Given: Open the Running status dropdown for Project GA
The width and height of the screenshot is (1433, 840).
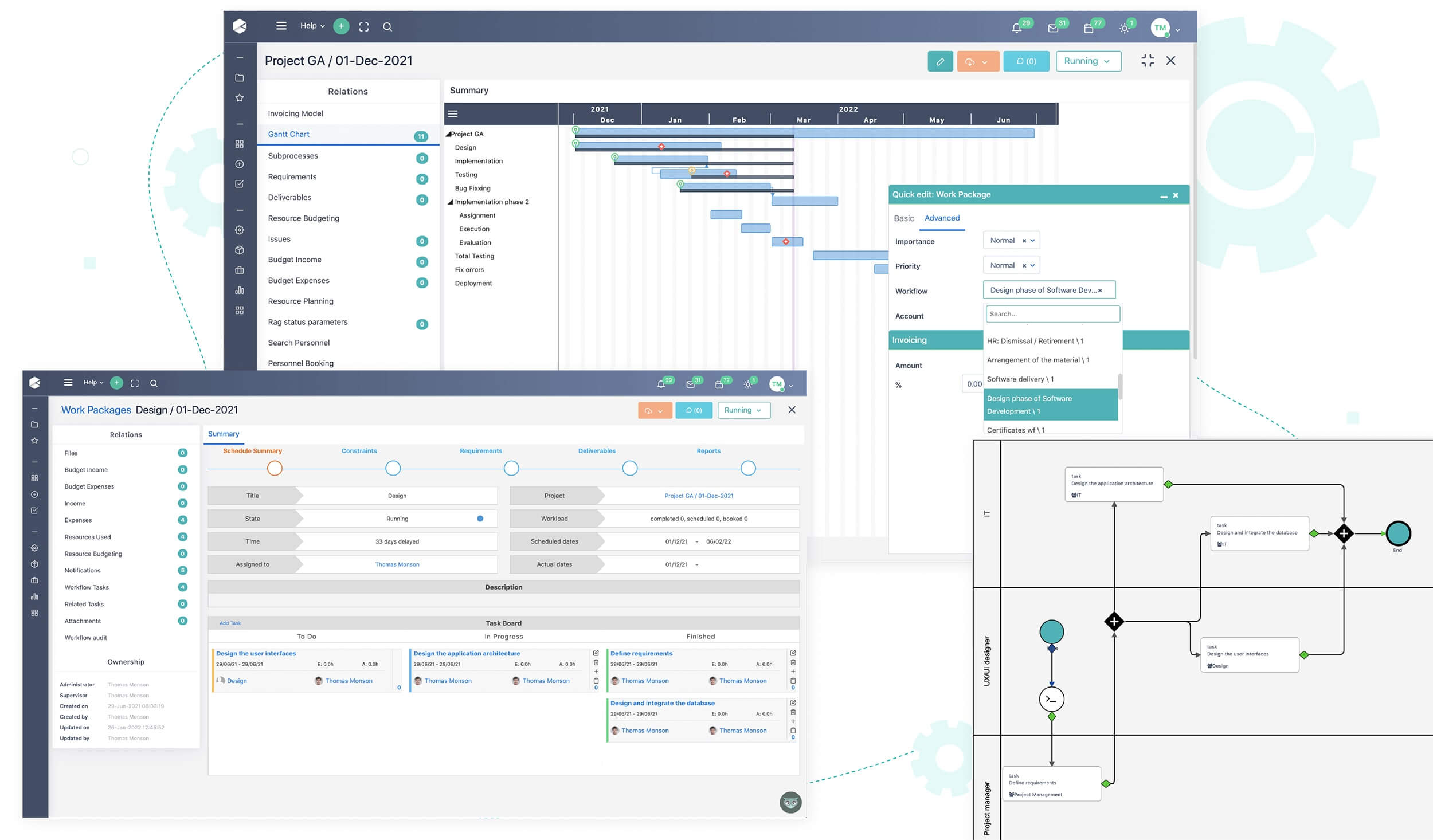Looking at the screenshot, I should click(x=1087, y=61).
